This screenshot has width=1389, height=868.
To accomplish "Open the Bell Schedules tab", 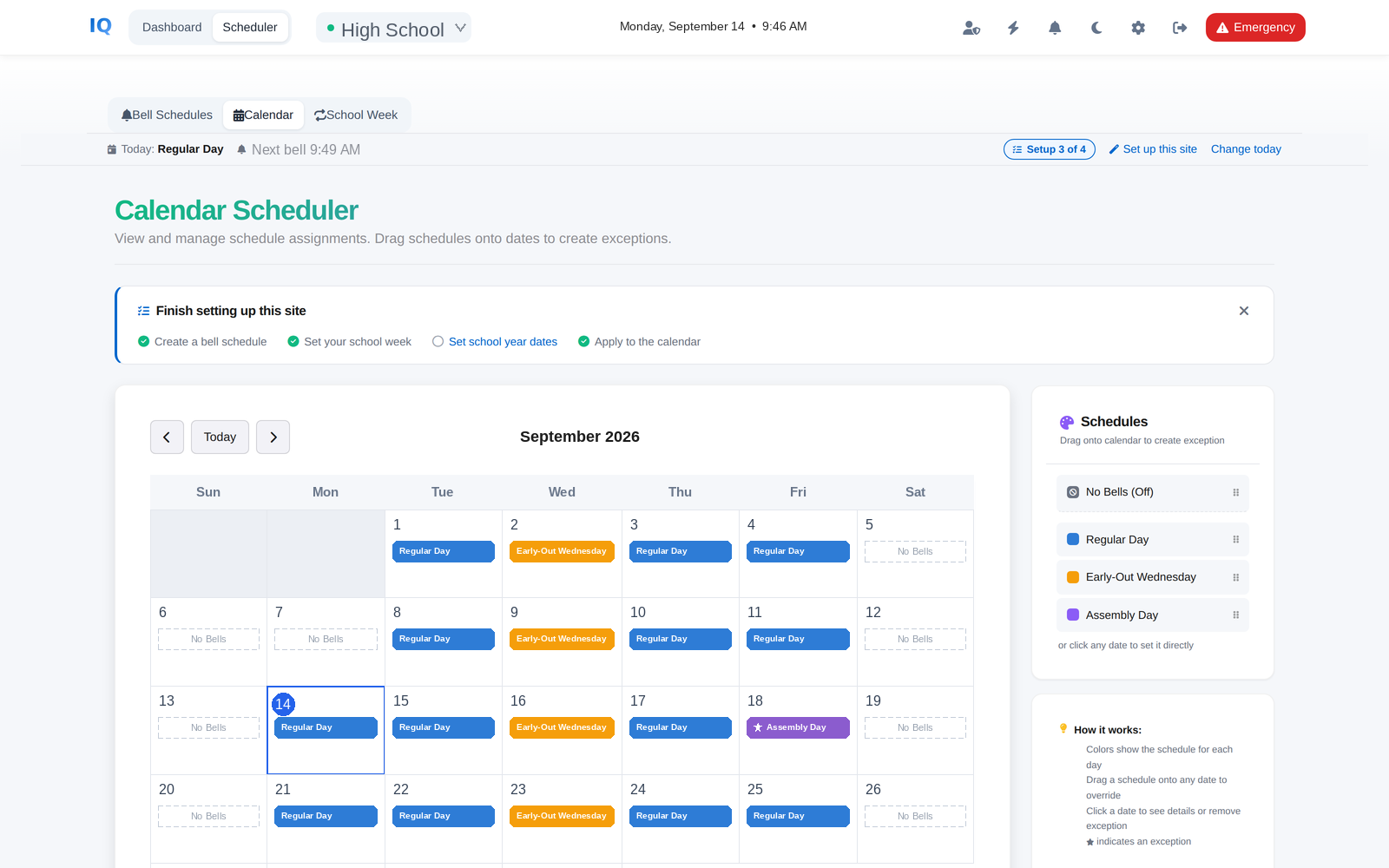I will pyautogui.click(x=167, y=115).
